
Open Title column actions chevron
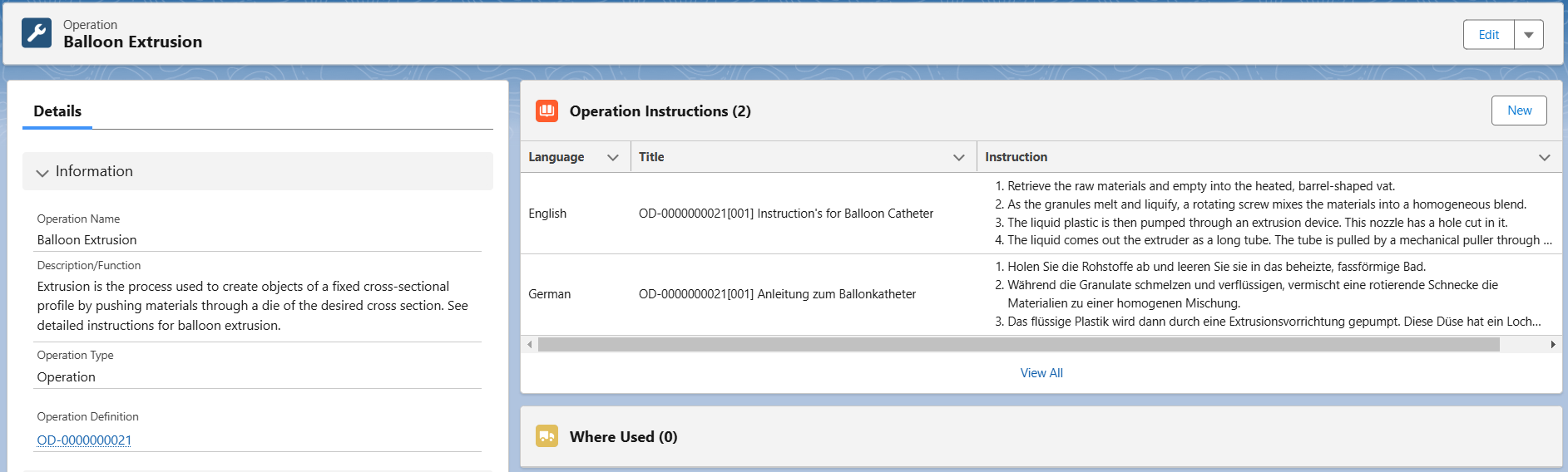click(x=958, y=157)
